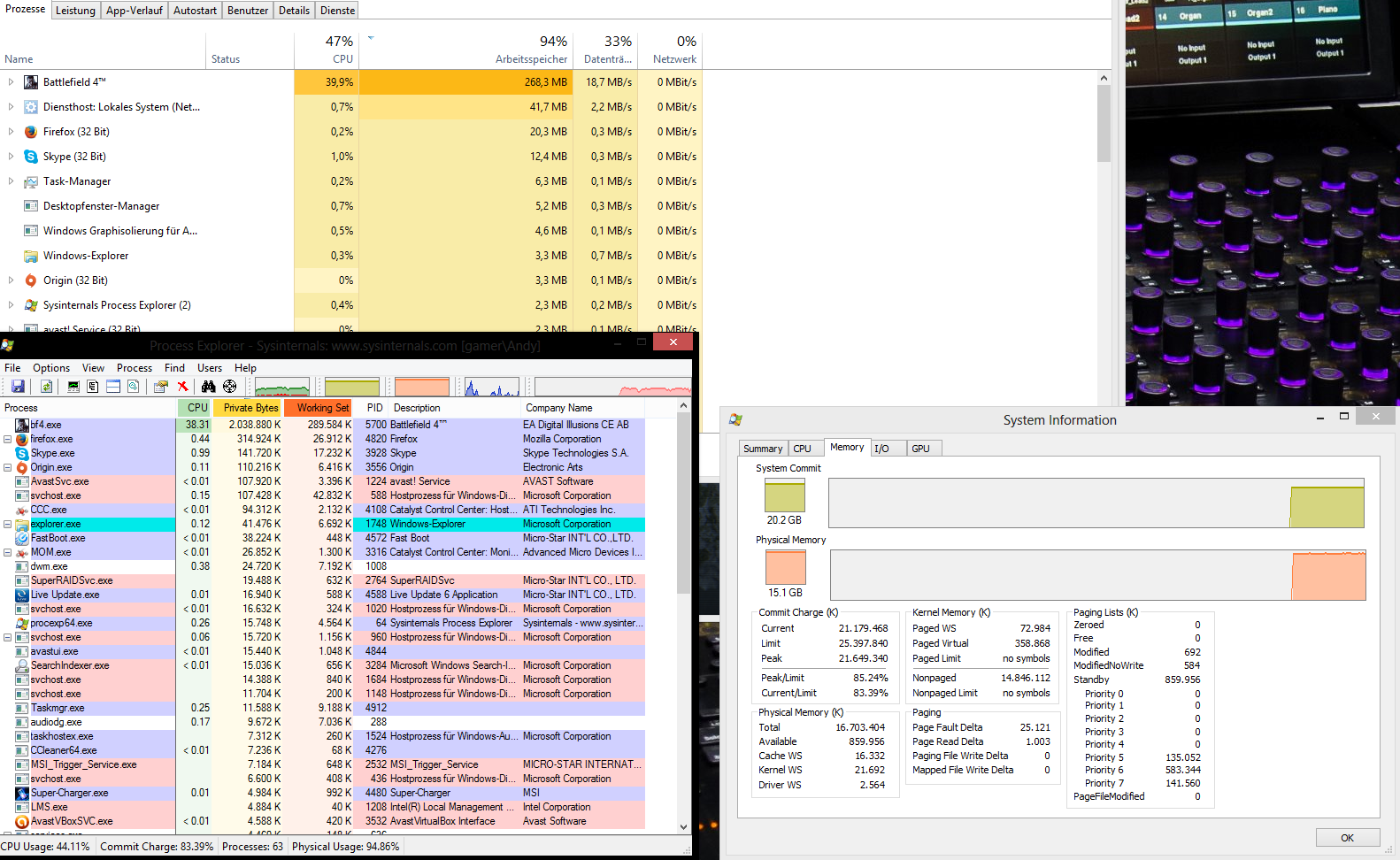The image size is (1400, 860).
Task: Expand the Sysinternals Process Explorer (2) entry
Action: (x=11, y=305)
